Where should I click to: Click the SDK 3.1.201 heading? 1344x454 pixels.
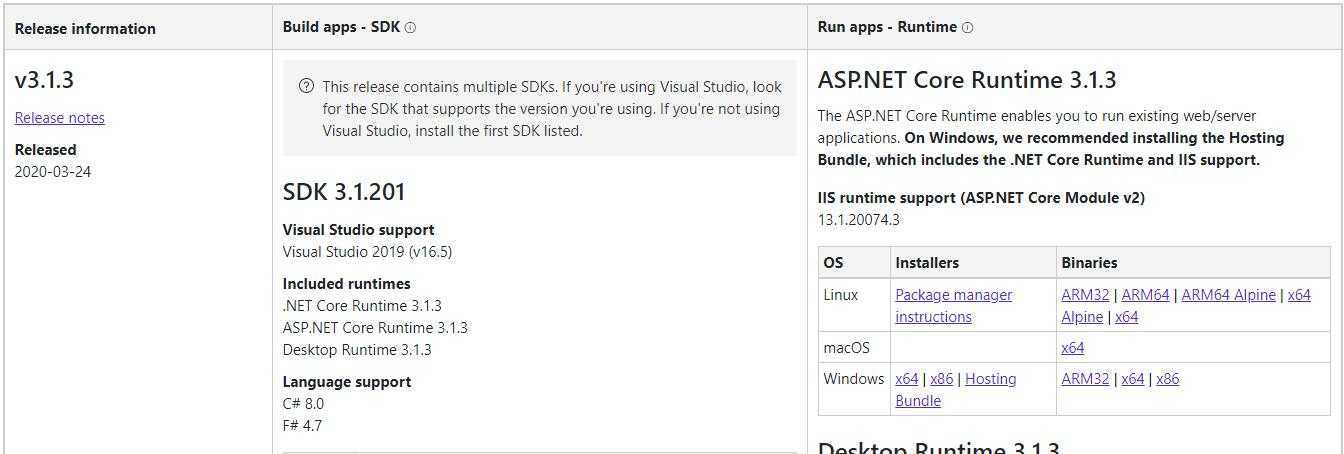(x=344, y=192)
